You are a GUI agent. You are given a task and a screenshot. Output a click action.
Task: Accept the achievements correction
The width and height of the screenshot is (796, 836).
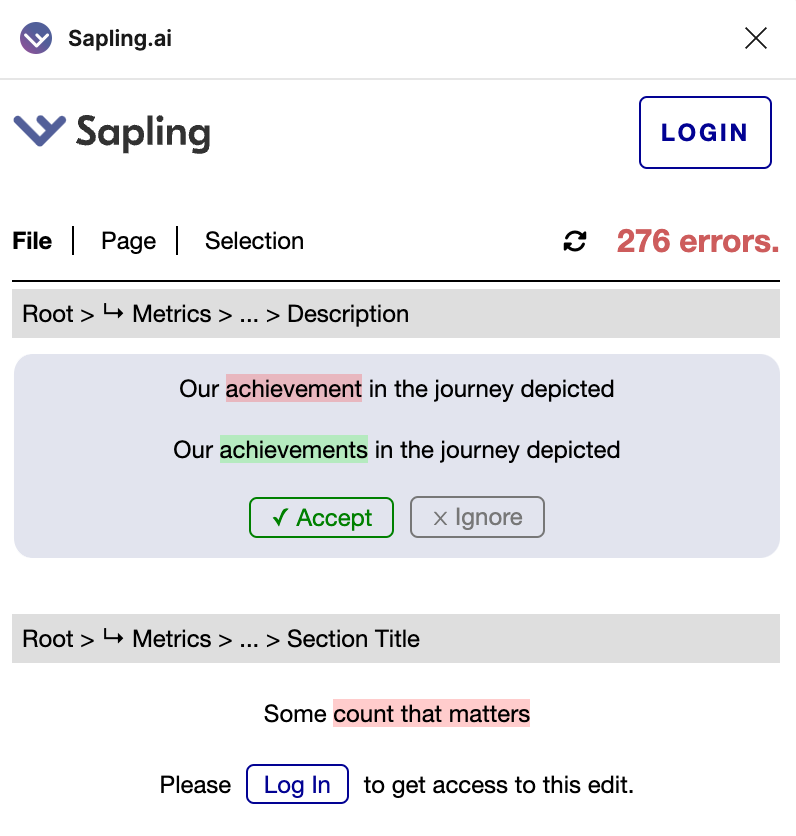point(321,517)
